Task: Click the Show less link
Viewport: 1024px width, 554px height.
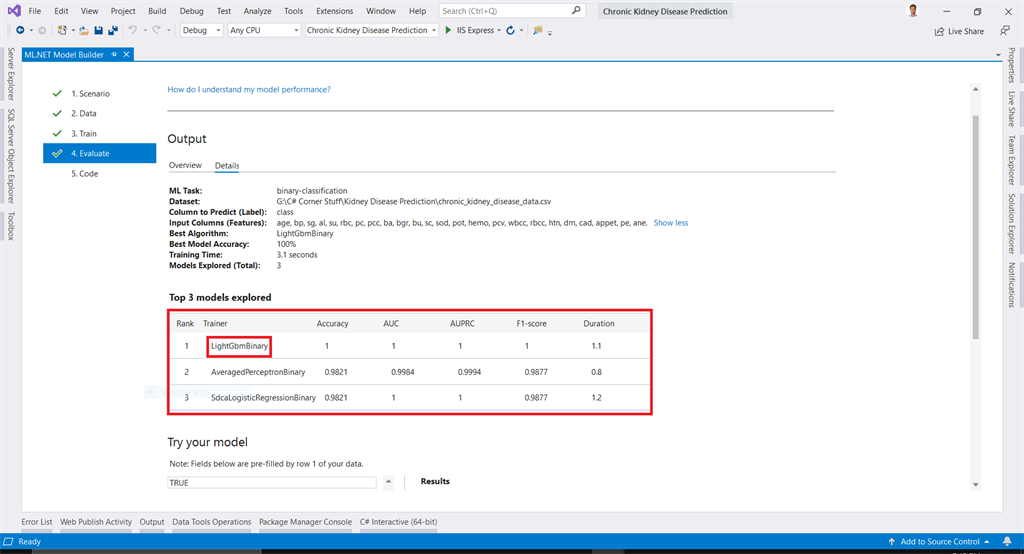Action: [x=671, y=223]
